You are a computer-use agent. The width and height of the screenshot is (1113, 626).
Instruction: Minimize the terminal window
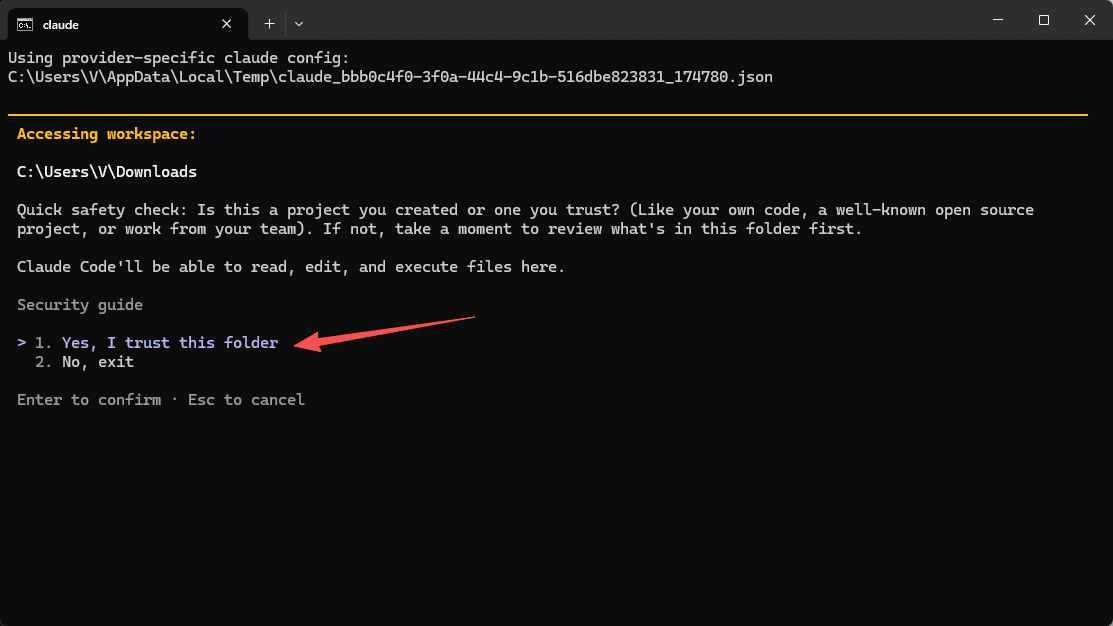tap(998, 20)
